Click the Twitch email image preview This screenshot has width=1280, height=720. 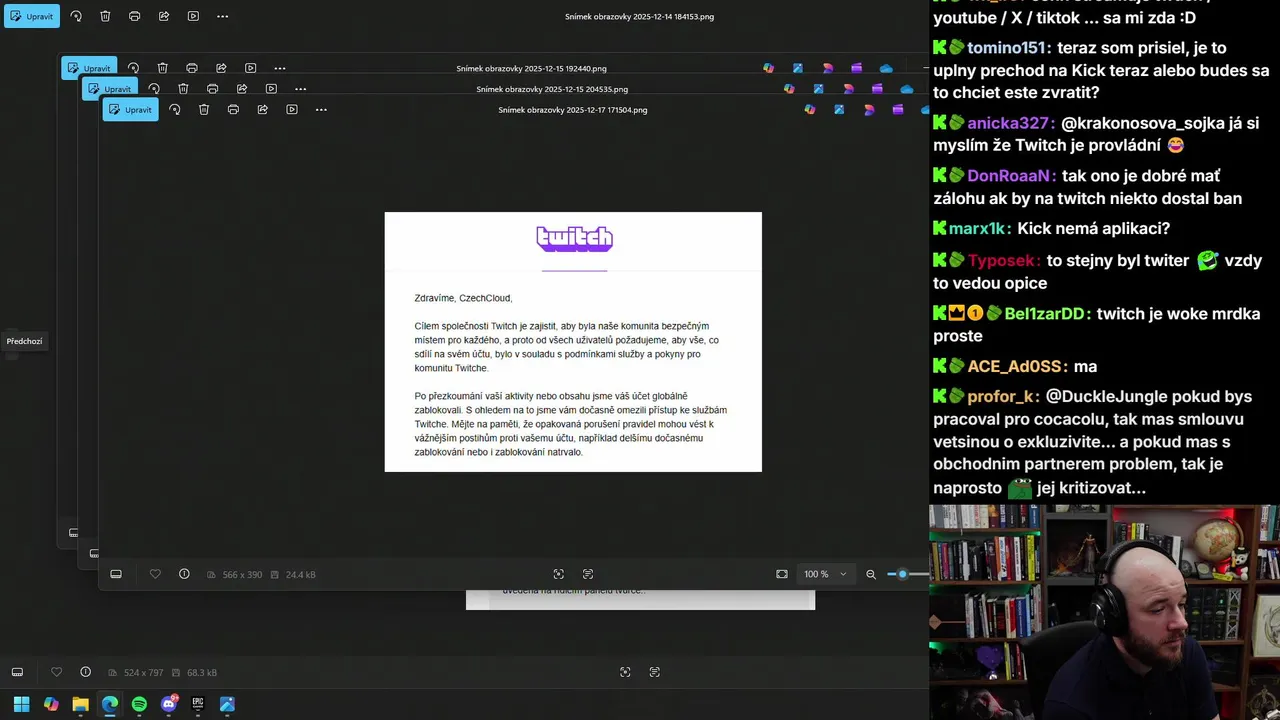(573, 342)
